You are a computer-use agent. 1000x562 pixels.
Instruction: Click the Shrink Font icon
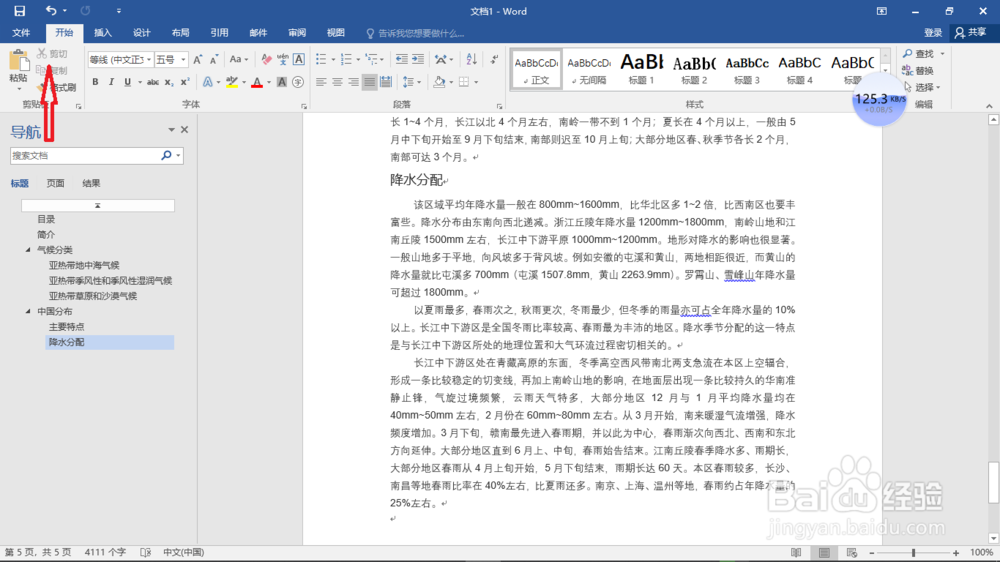(x=214, y=59)
